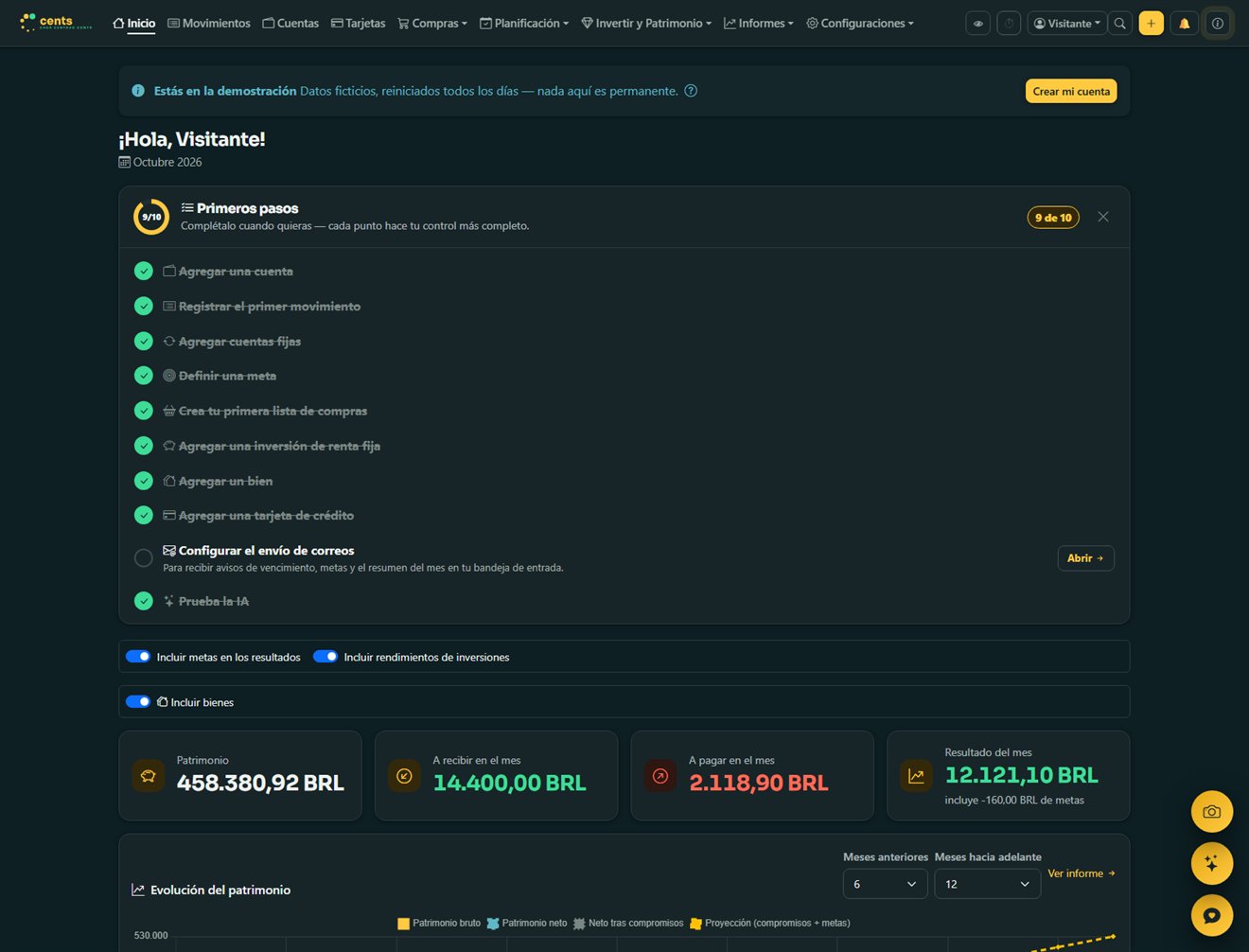Screen dimensions: 1249x952
Task: Open the Movimientos nav item
Action: 209,24
